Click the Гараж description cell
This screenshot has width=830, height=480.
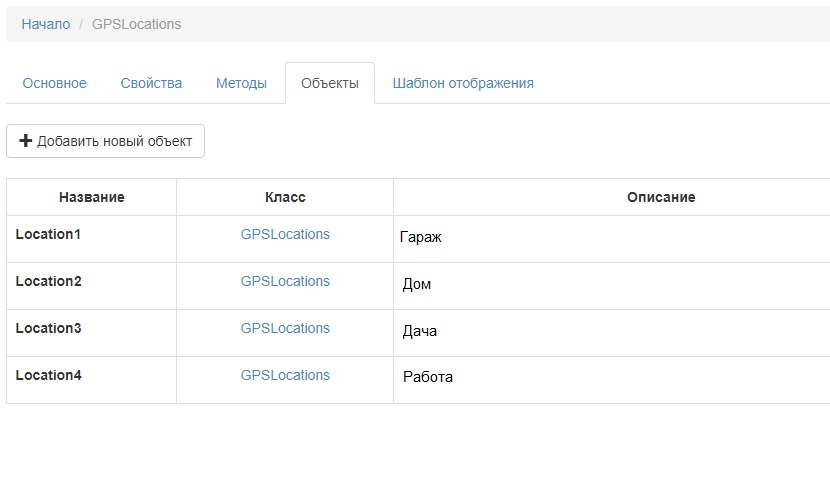point(420,238)
